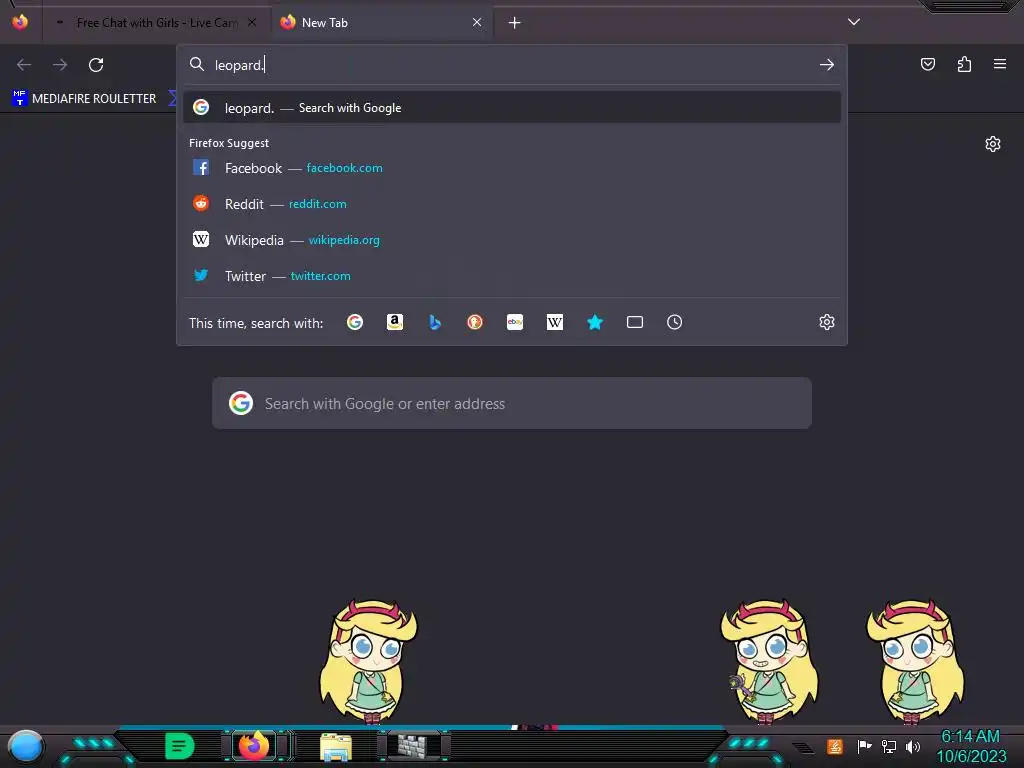Open the network tray icon
This screenshot has width=1024, height=768.
[x=889, y=746]
